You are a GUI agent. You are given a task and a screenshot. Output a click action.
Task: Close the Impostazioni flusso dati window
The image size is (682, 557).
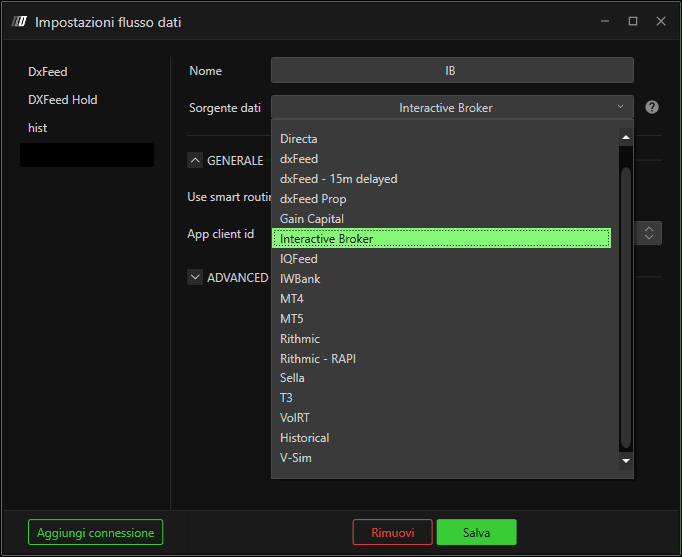661,21
